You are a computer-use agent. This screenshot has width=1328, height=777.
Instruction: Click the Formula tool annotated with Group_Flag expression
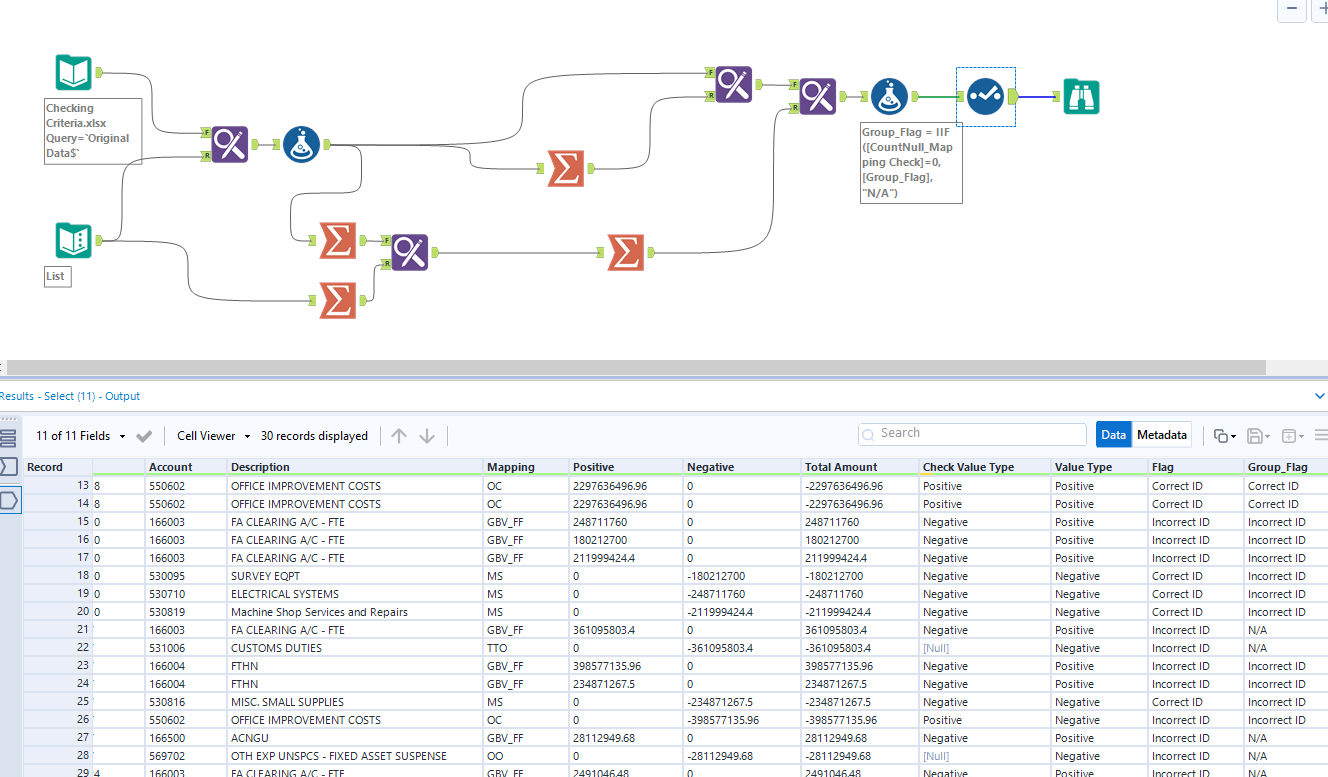point(888,97)
